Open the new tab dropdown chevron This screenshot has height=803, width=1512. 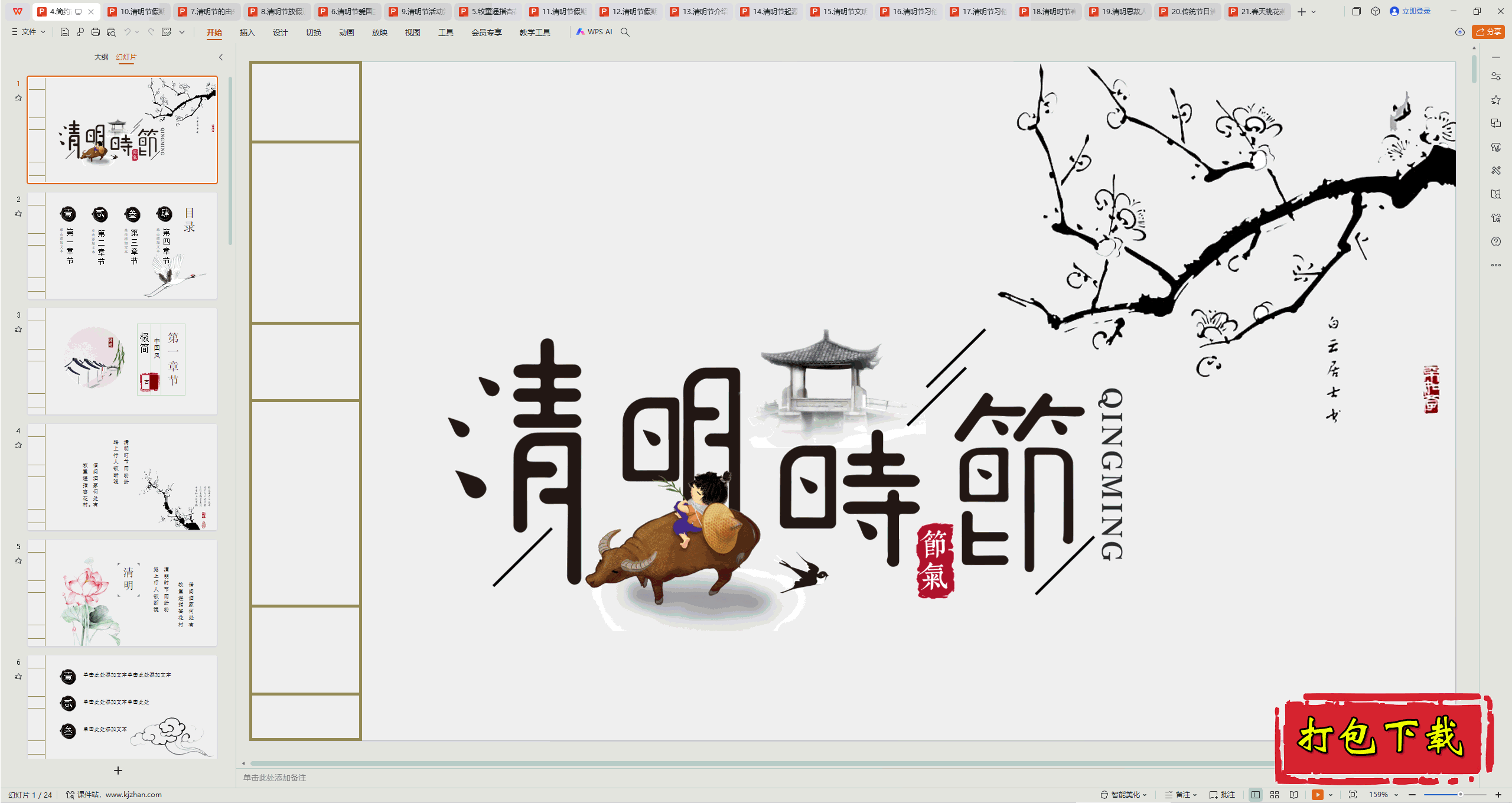coord(1314,12)
